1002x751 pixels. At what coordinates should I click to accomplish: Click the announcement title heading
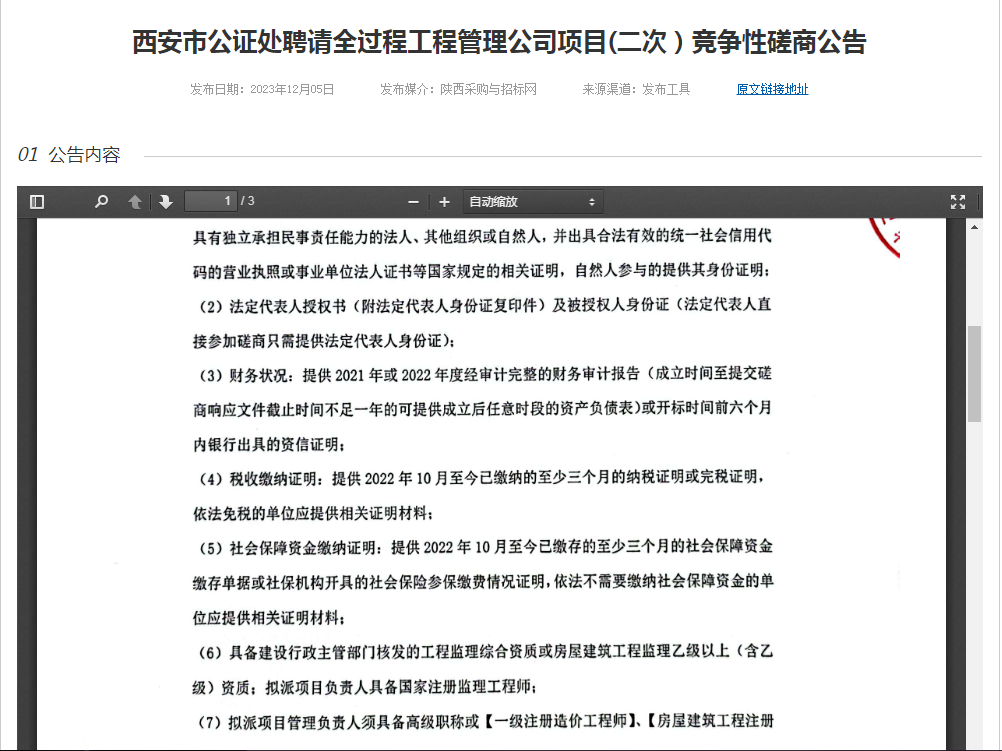[499, 42]
